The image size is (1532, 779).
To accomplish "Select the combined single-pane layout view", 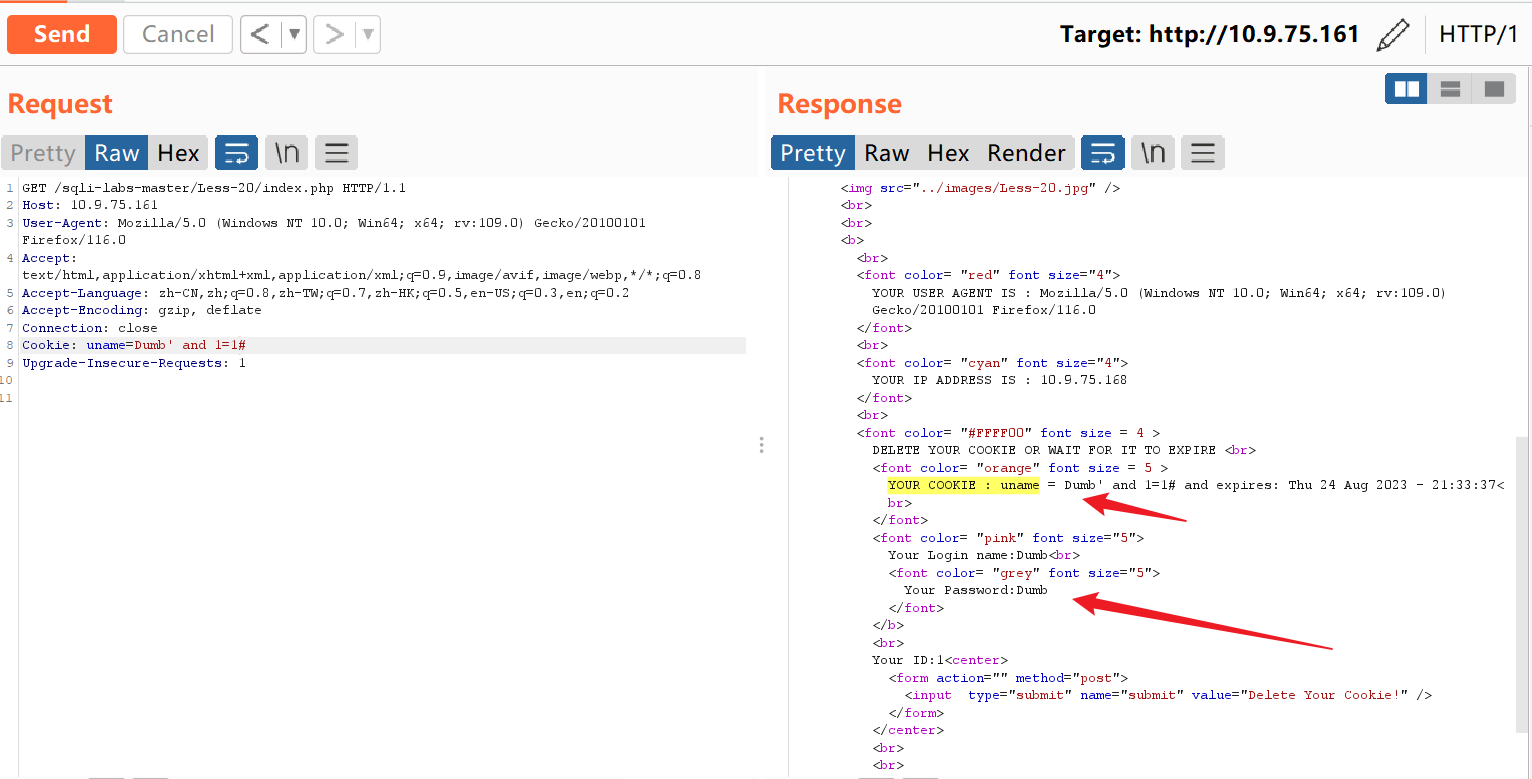I will 1494,89.
